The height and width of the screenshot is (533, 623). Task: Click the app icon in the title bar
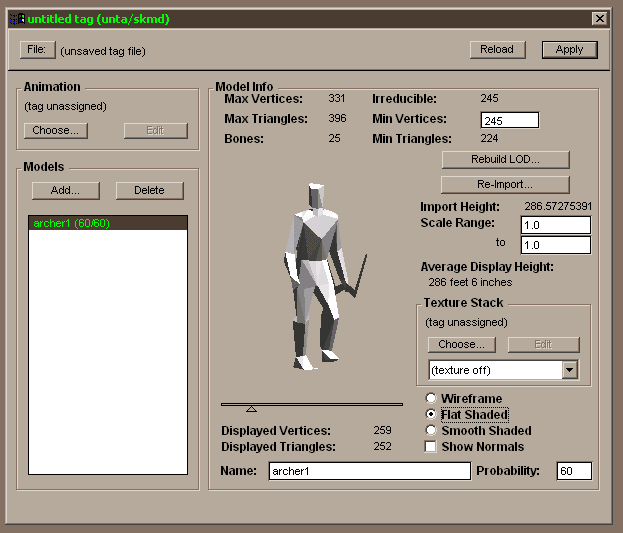click(x=16, y=18)
